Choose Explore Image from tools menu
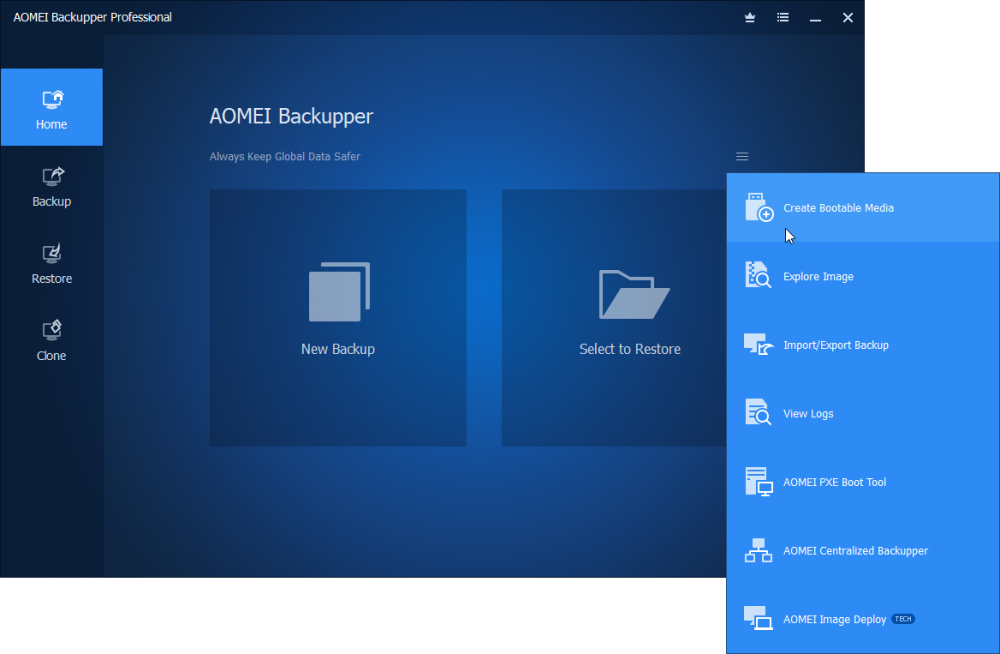This screenshot has height=654, width=1000. pyautogui.click(x=863, y=276)
